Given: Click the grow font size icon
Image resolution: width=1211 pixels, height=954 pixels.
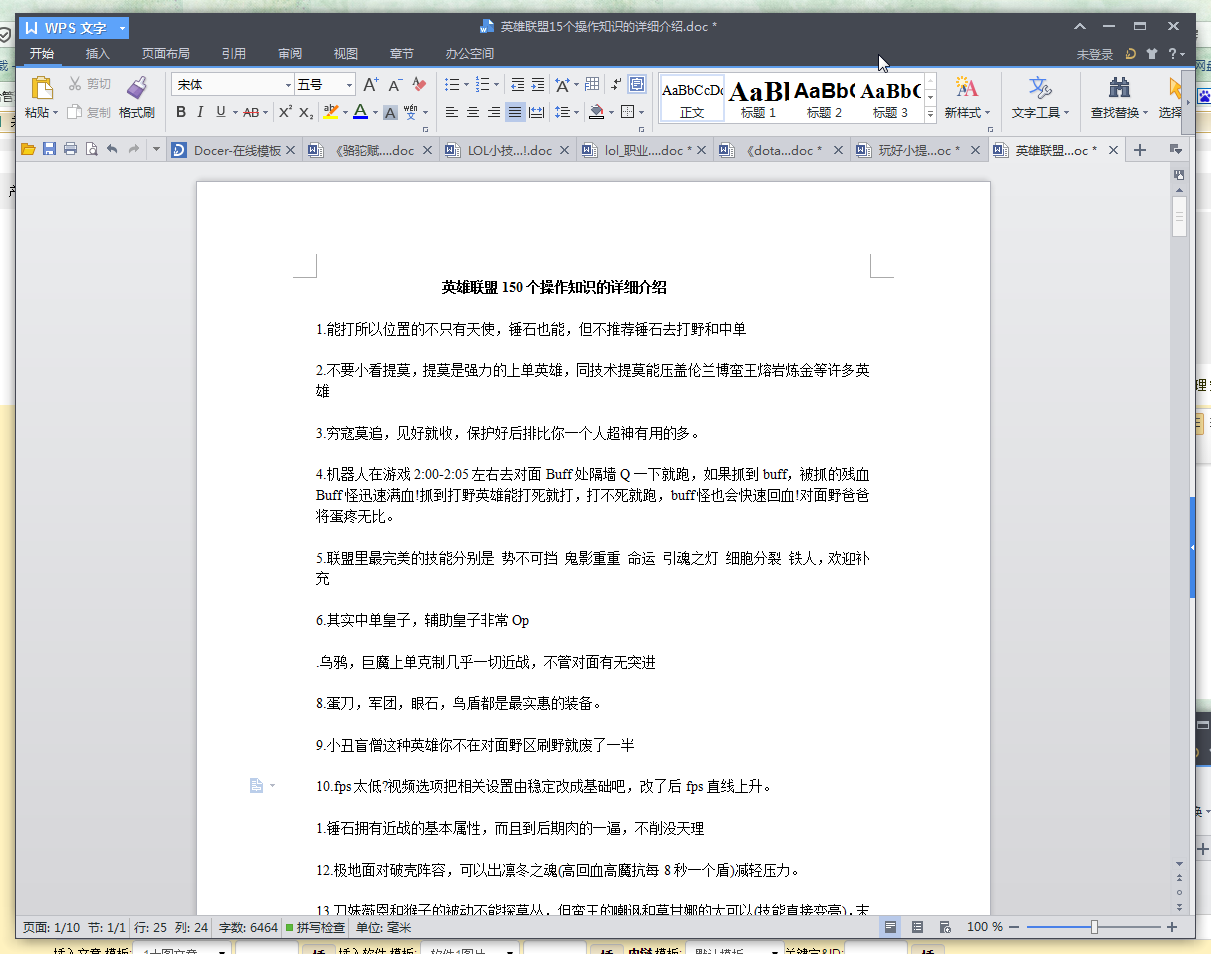Looking at the screenshot, I should tap(370, 85).
